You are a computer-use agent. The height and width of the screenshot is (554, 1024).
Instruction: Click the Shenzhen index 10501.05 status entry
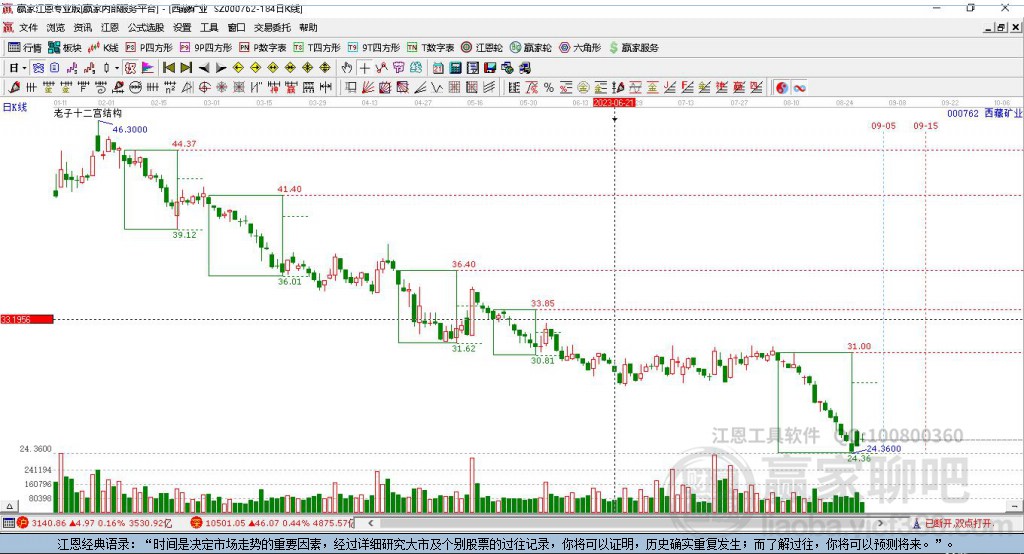(x=271, y=523)
